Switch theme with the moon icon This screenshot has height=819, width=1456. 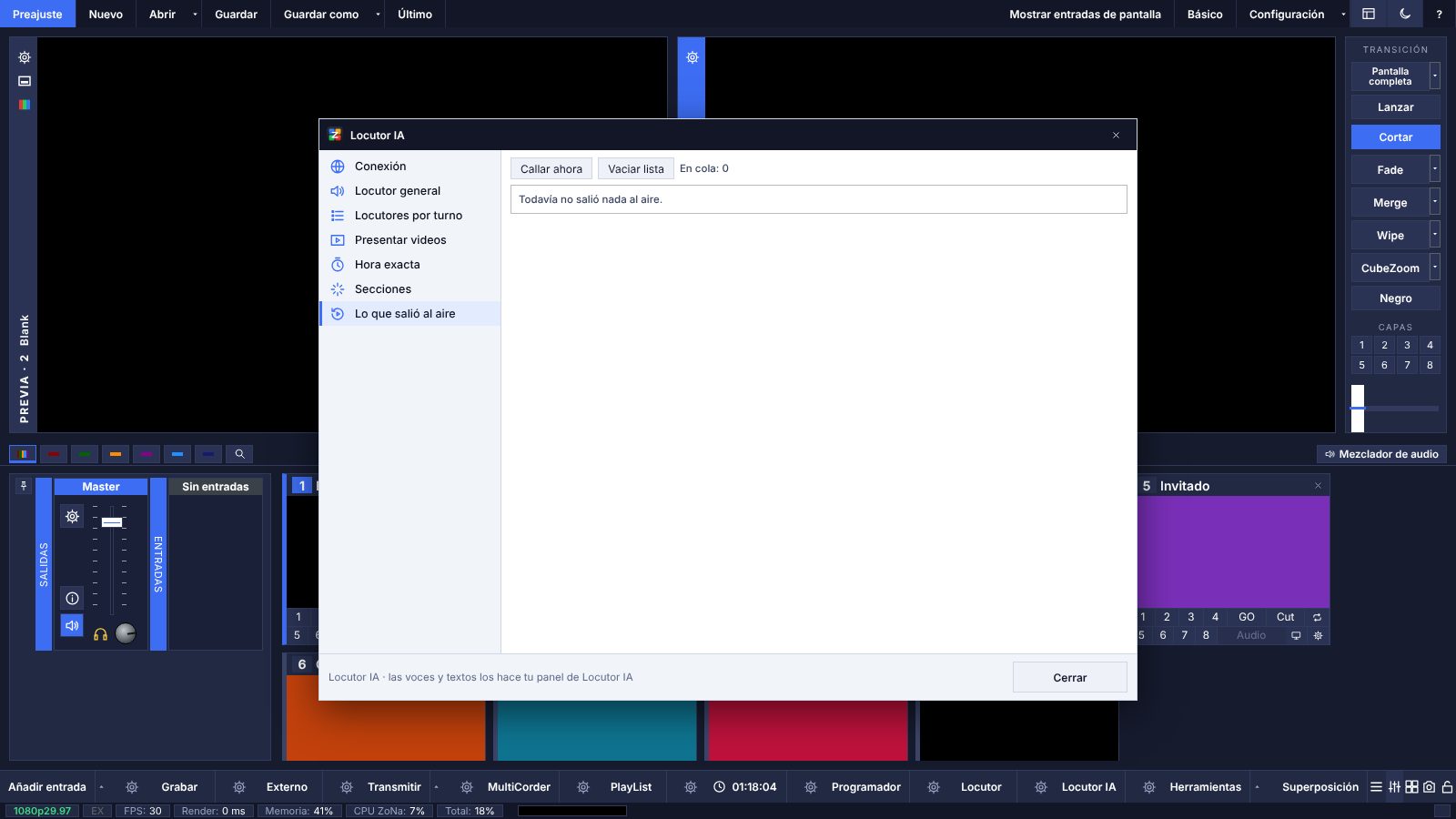(x=1405, y=14)
